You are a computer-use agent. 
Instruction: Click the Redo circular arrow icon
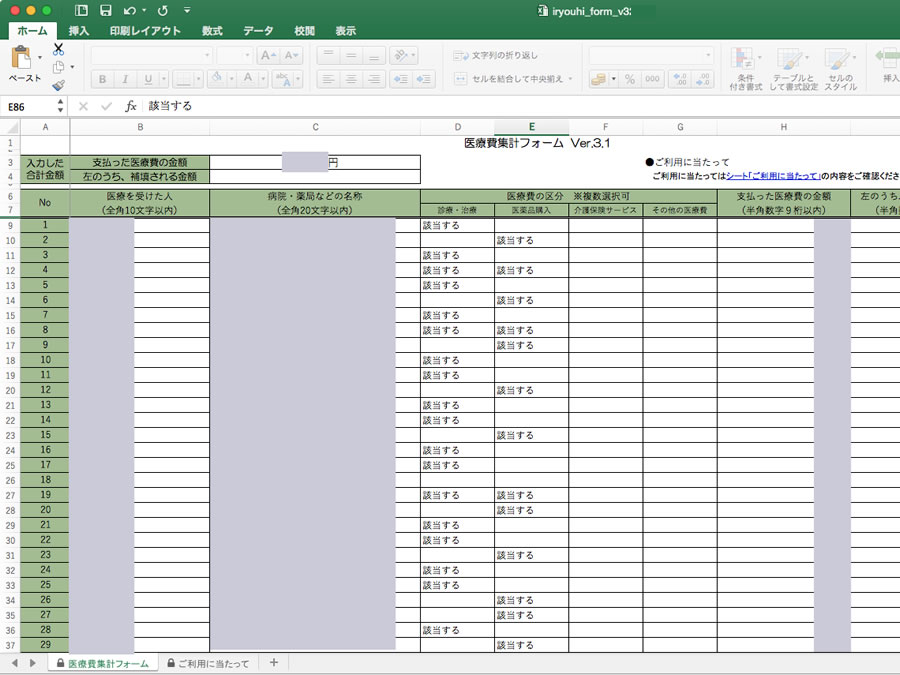(x=163, y=10)
